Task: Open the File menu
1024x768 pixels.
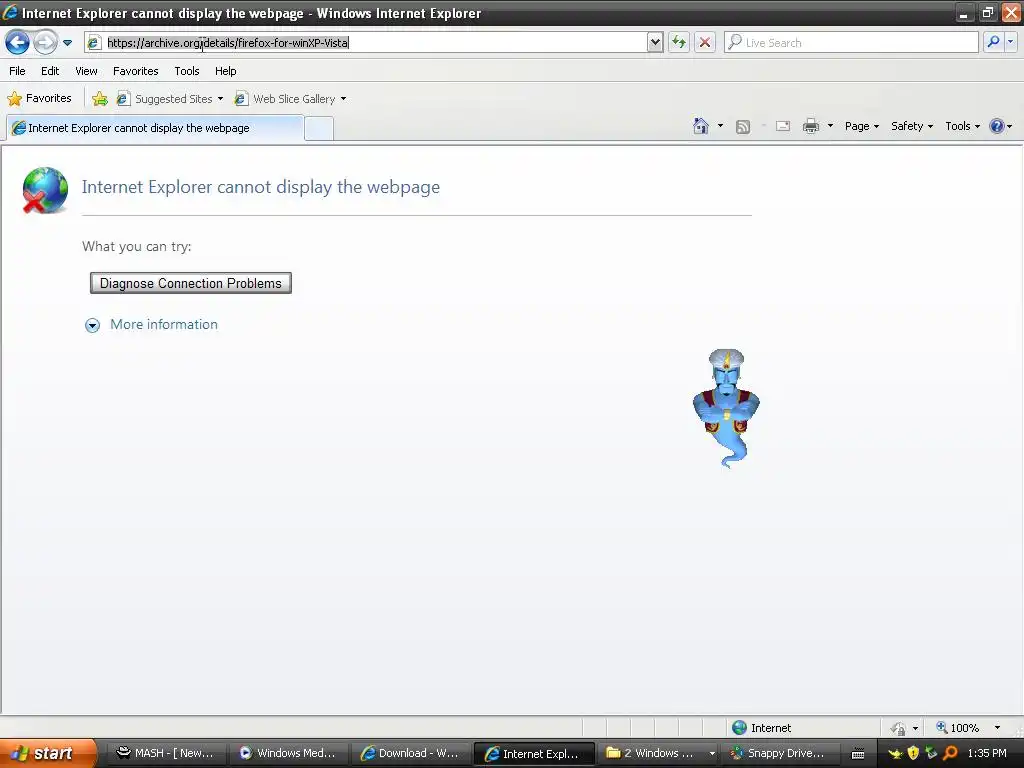Action: (17, 71)
